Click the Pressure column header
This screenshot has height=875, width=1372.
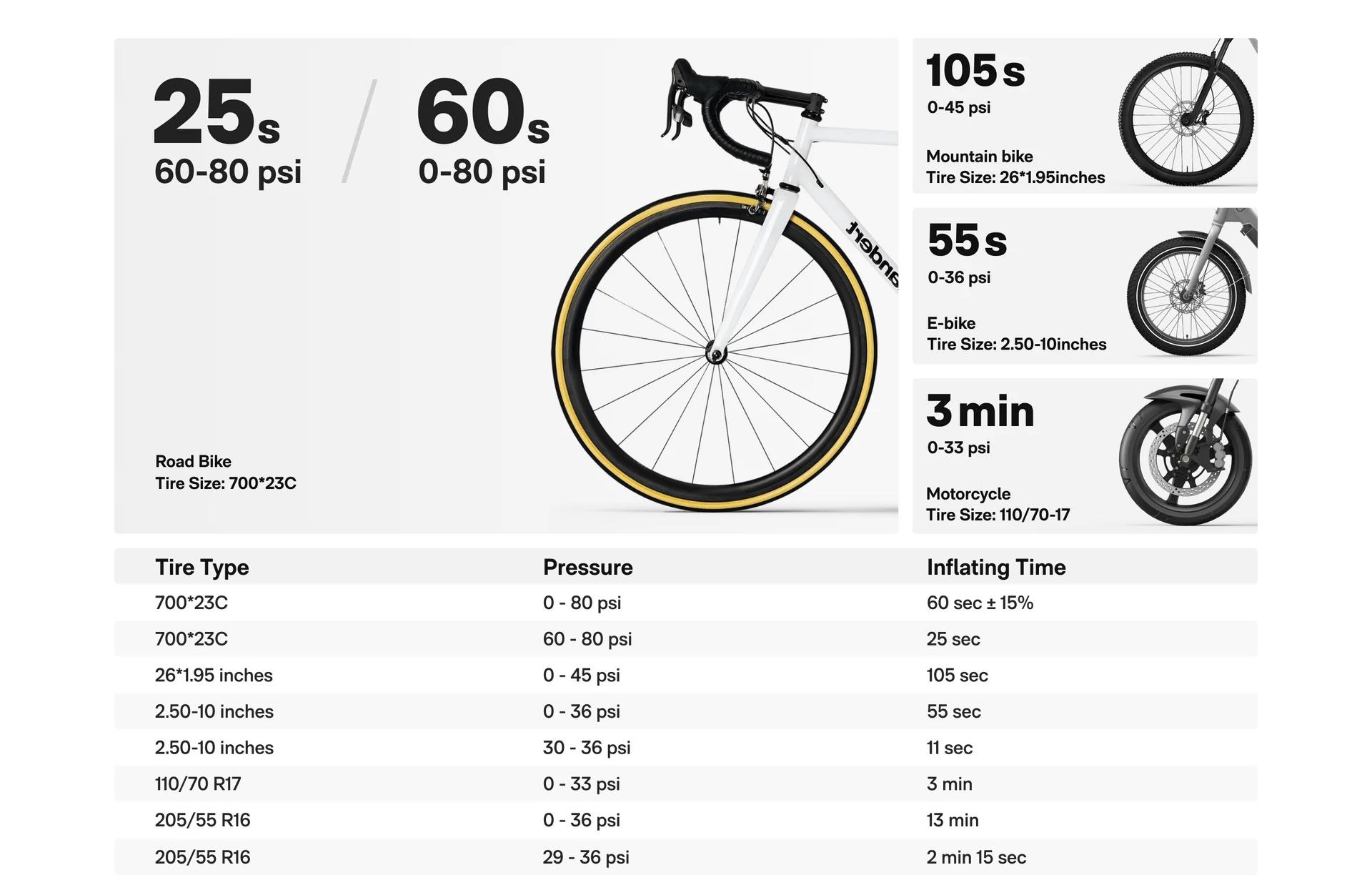[x=587, y=568]
